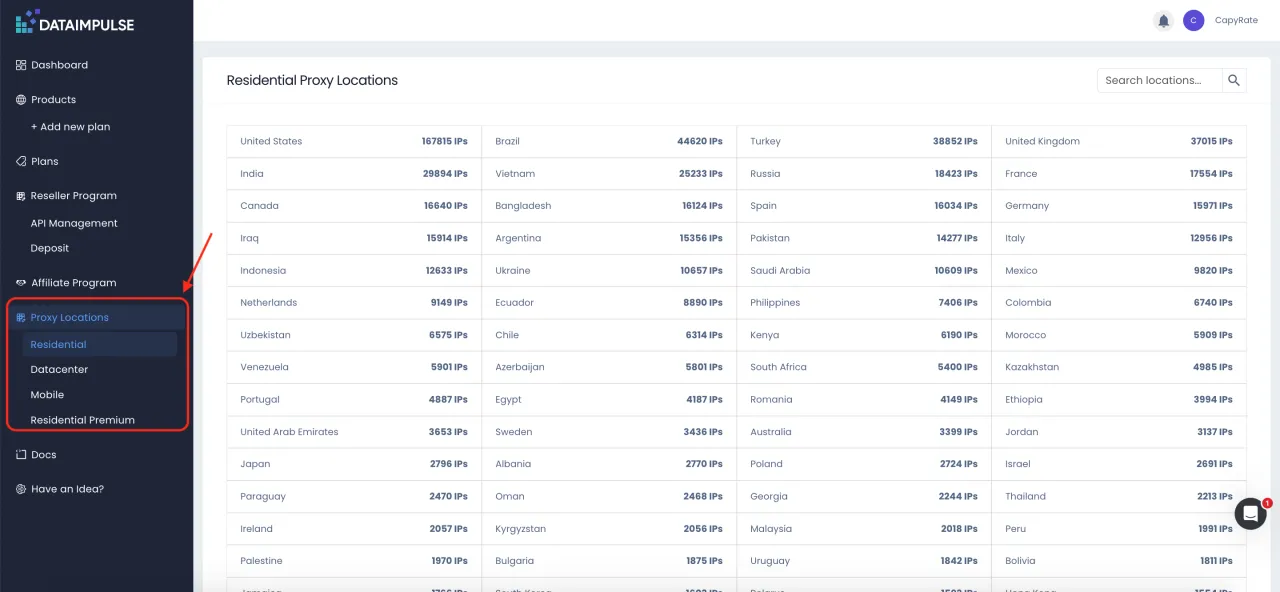The height and width of the screenshot is (592, 1280).
Task: Click the CapyRate user avatar
Action: (1193, 20)
